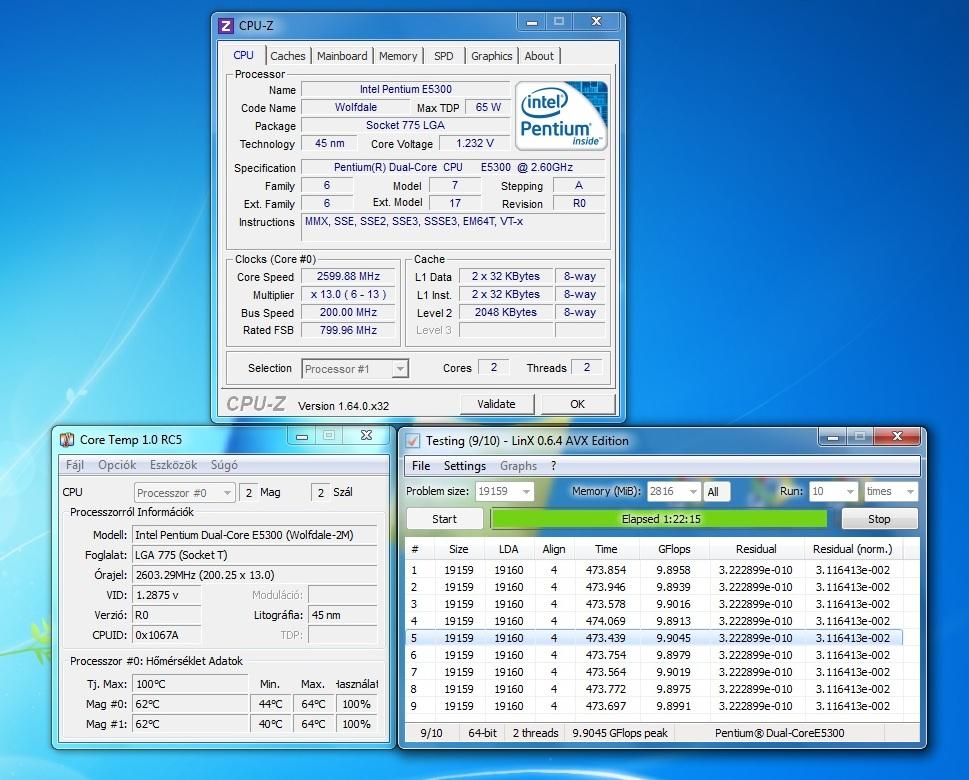Sort by the Residual (norm.) column header
The height and width of the screenshot is (780, 969).
click(x=852, y=549)
